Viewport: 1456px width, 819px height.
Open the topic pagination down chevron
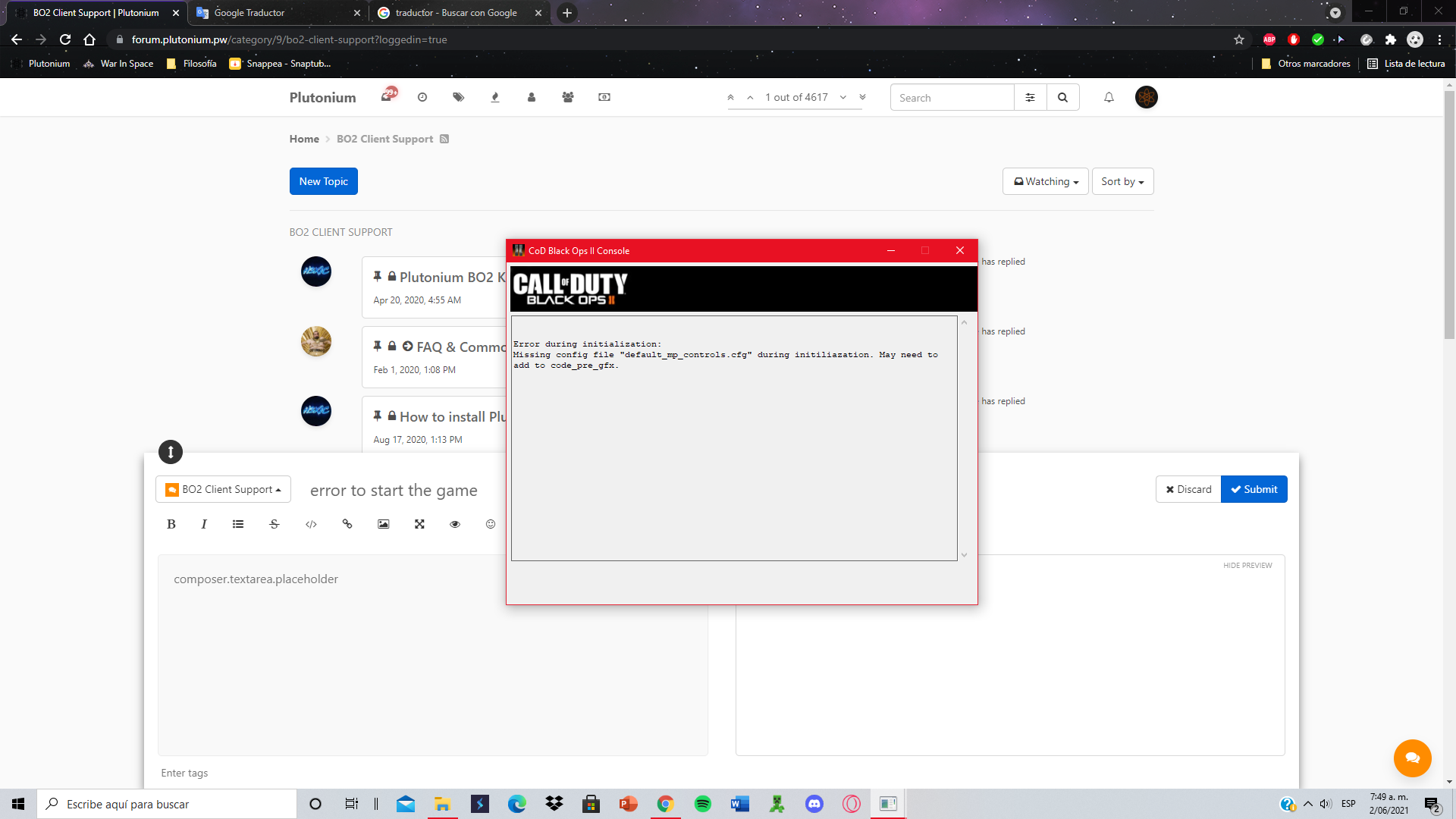coord(843,97)
